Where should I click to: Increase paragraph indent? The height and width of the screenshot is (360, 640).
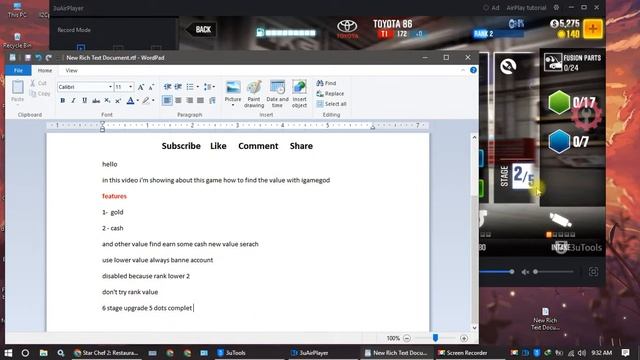(x=178, y=87)
